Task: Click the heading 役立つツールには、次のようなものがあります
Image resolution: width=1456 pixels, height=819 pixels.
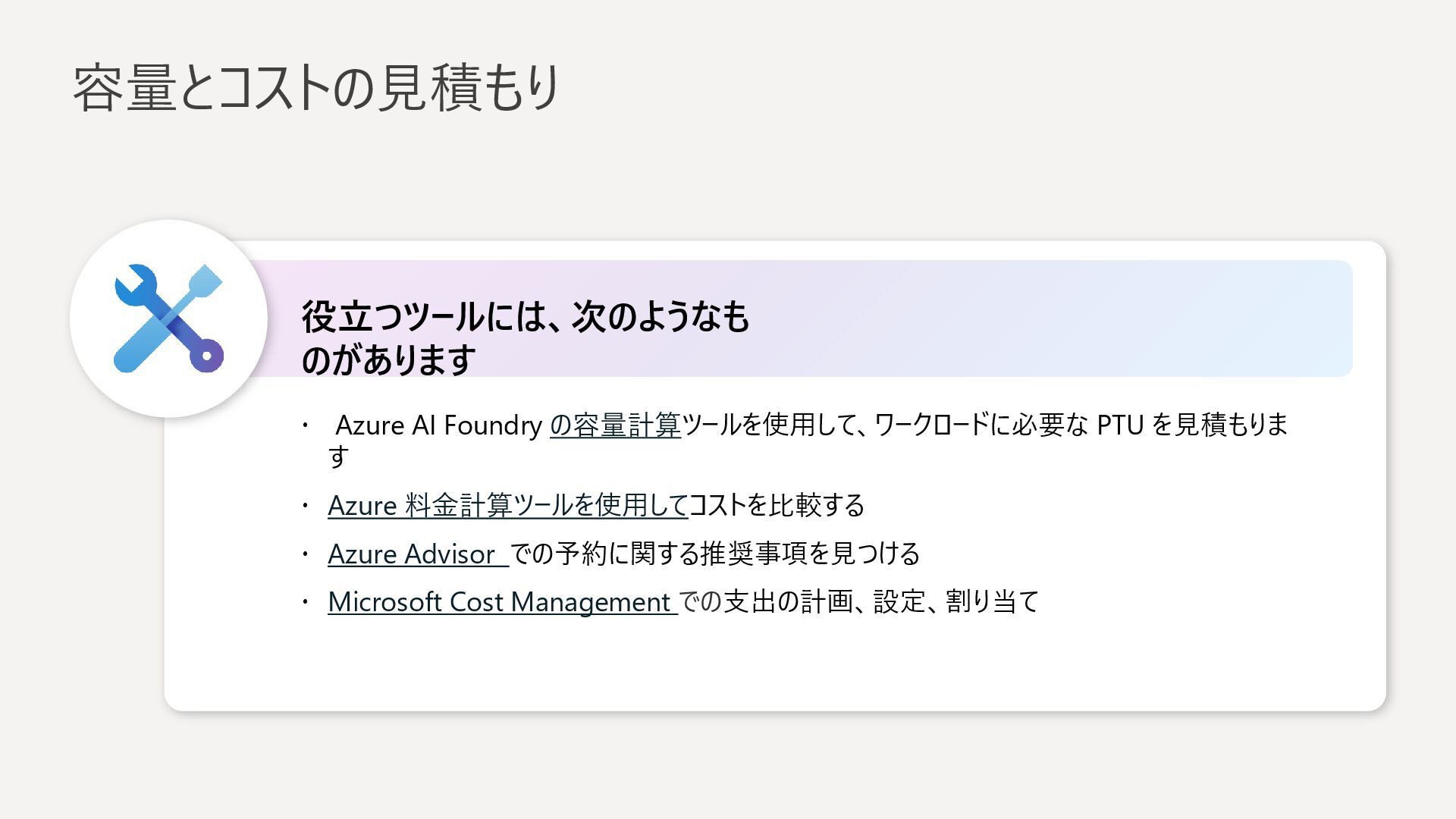Action: [525, 337]
